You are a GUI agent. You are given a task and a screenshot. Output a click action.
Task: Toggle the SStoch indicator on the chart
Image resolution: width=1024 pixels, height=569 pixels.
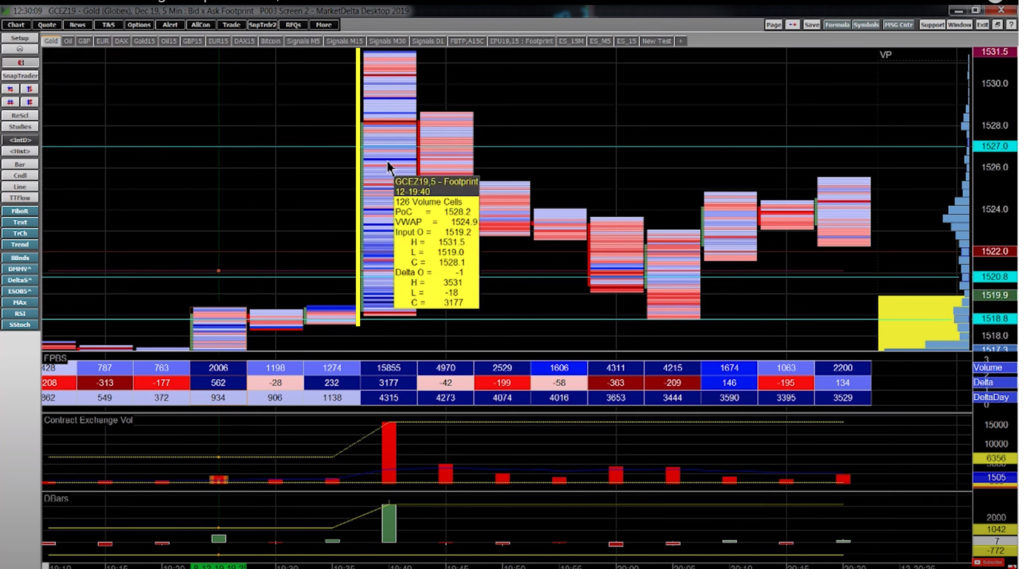pos(20,325)
